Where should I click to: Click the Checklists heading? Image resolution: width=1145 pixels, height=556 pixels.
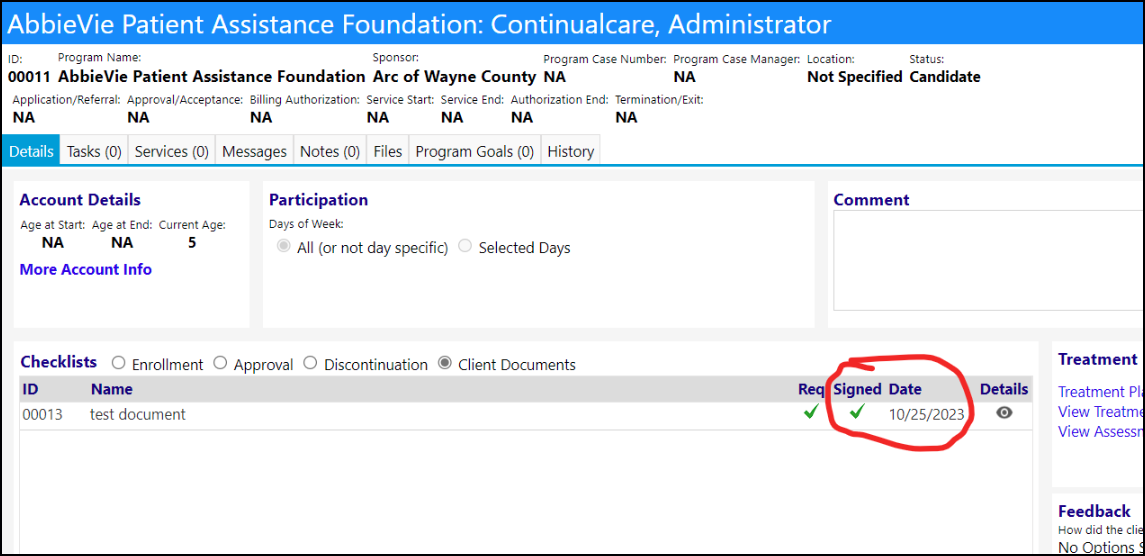pyautogui.click(x=58, y=362)
